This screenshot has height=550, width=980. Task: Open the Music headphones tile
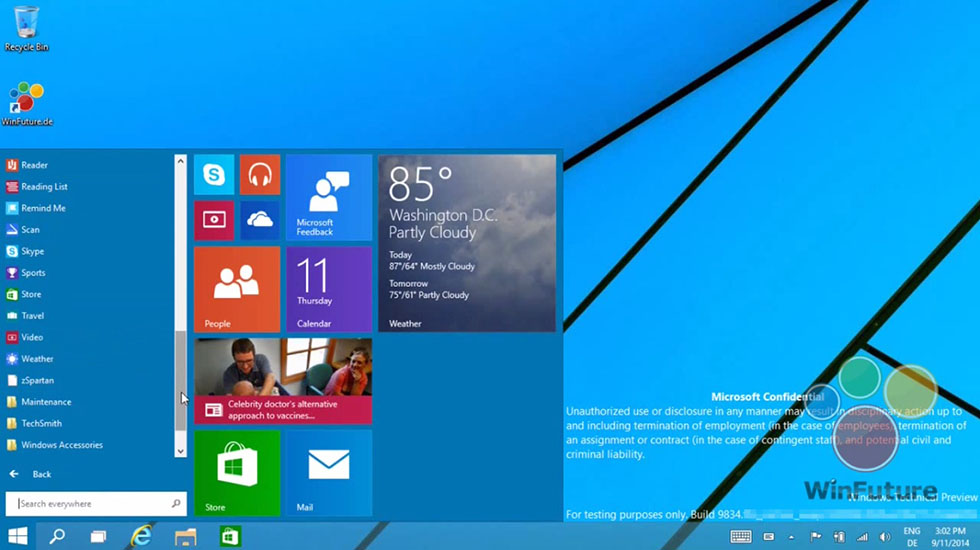(260, 175)
